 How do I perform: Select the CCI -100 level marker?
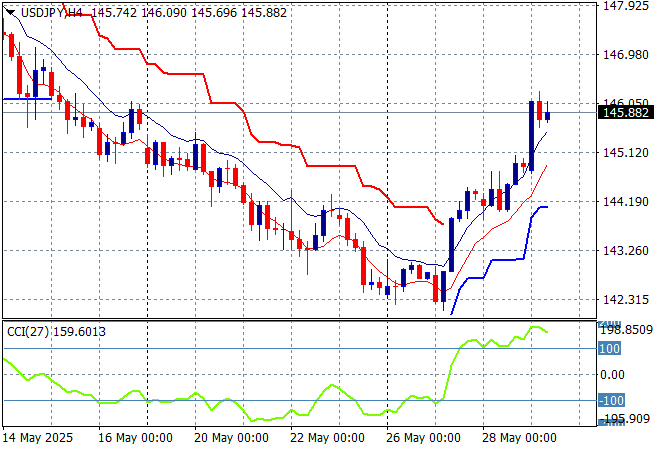click(x=610, y=401)
